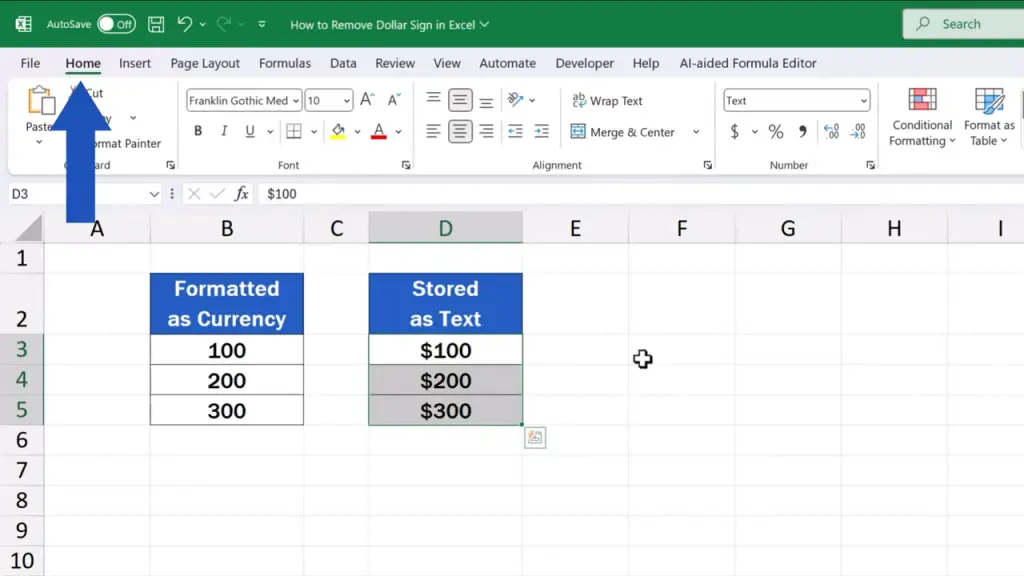Click the Increase Indent icon
This screenshot has height=576, width=1024.
541,131
